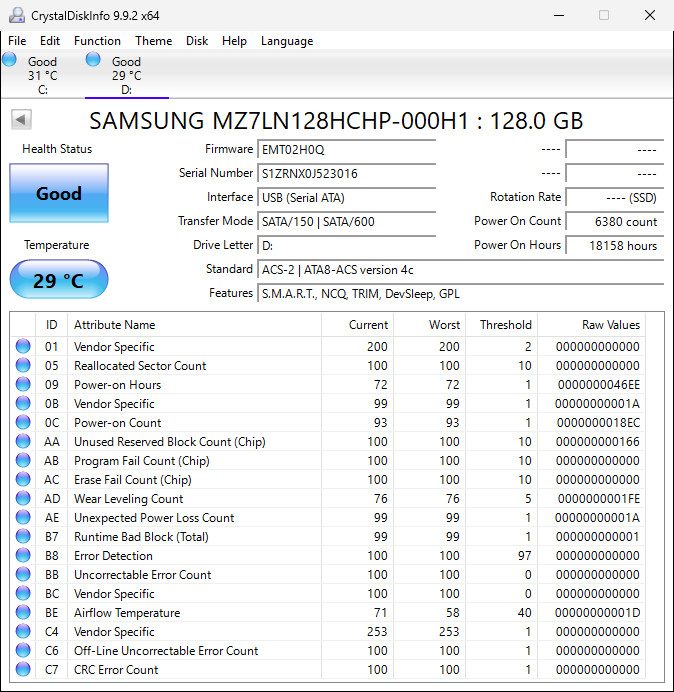Screen dimensions: 674x692
Task: Click status orb for Off-Line Uncorrectable Error Count
Action: coord(23,650)
